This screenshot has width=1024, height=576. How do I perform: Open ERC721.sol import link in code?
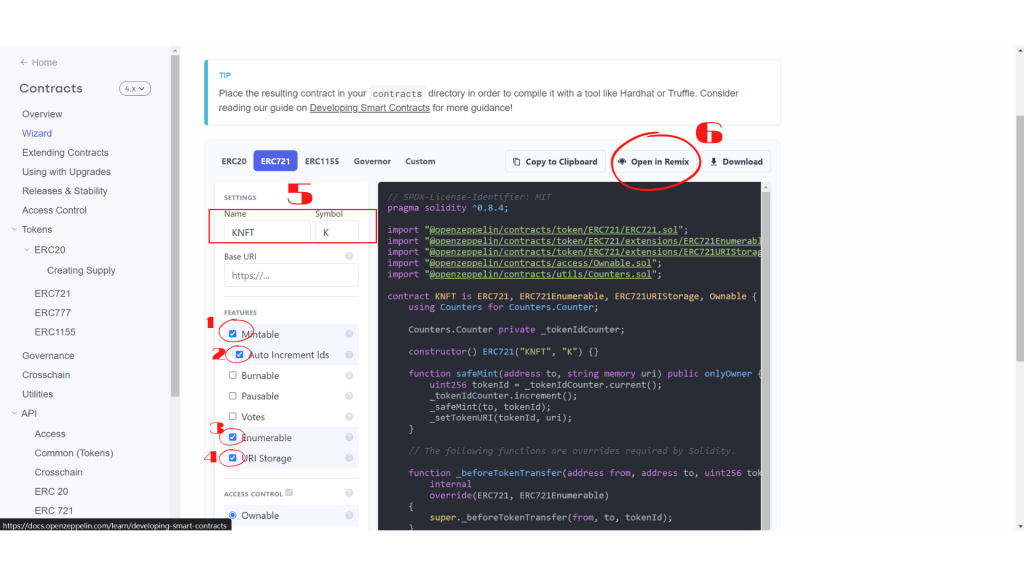point(553,230)
